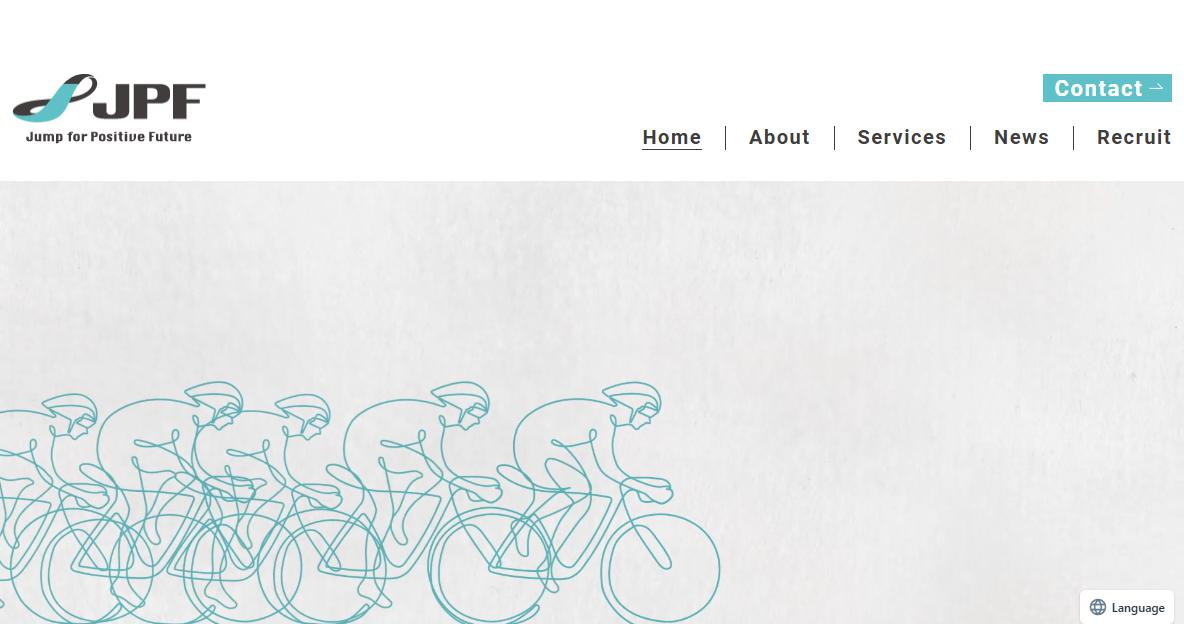Click the JPF swoosh logo icon
1184x624 pixels.
point(54,97)
